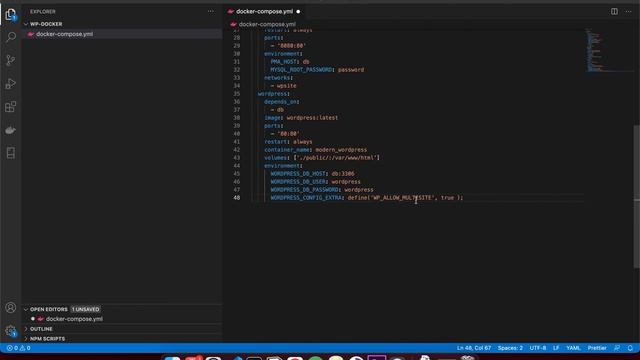Image resolution: width=640 pixels, height=360 pixels.
Task: Open the Explorer view in activity bar
Action: pos(11,15)
